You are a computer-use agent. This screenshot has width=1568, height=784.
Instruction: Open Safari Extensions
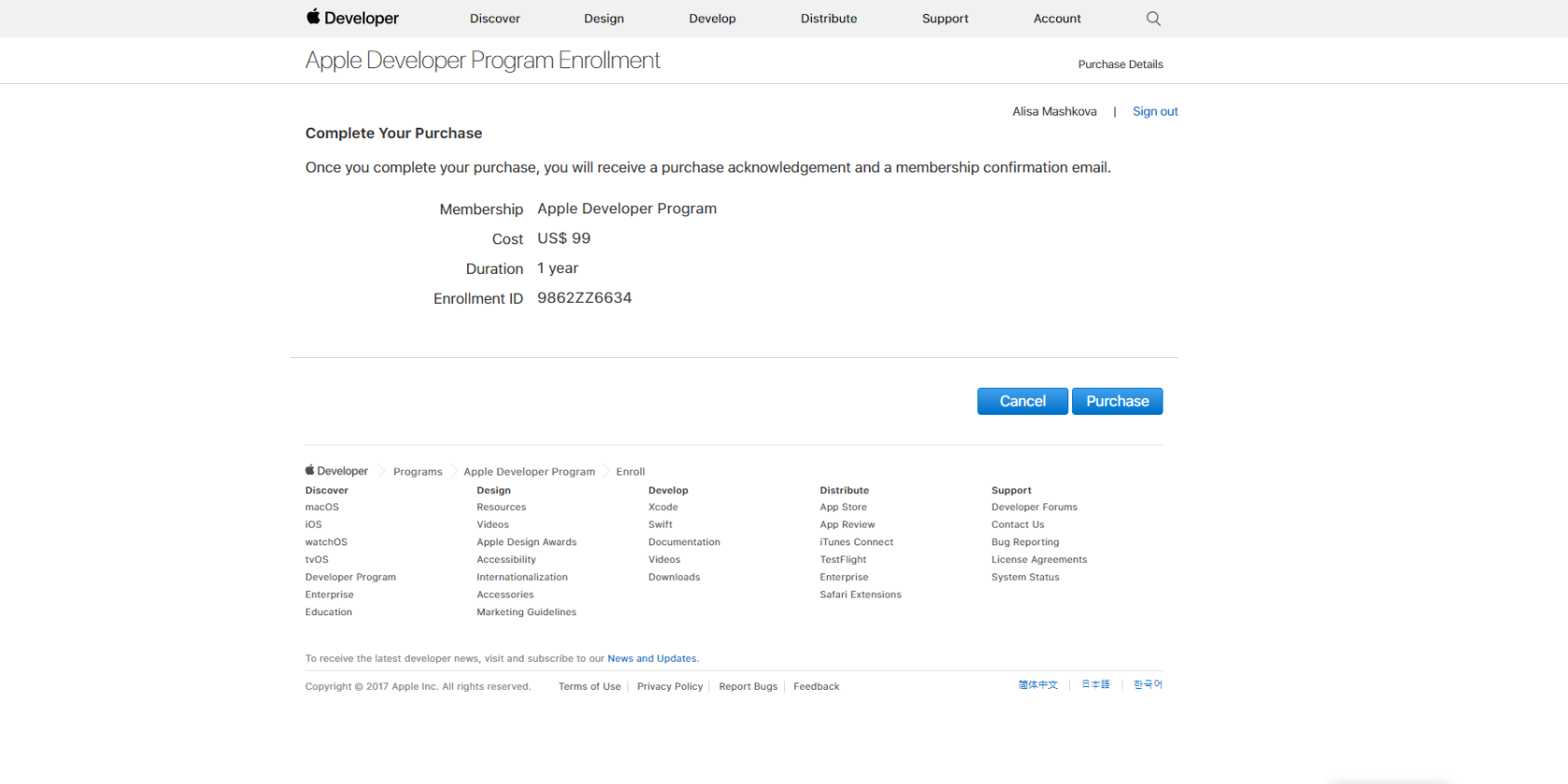tap(860, 595)
